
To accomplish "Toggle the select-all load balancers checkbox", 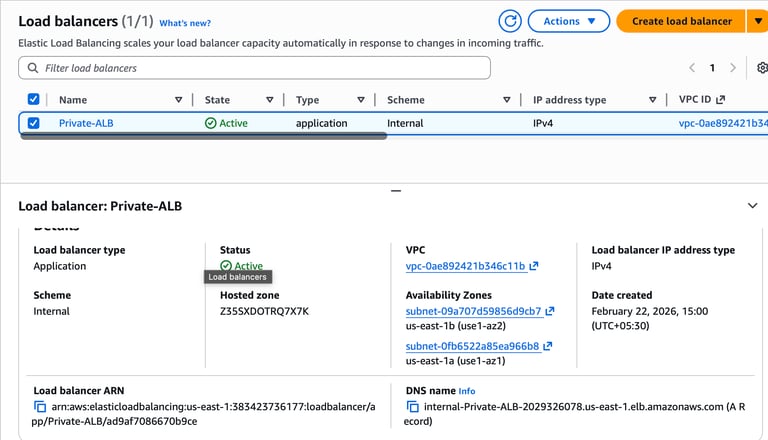I will [34, 100].
